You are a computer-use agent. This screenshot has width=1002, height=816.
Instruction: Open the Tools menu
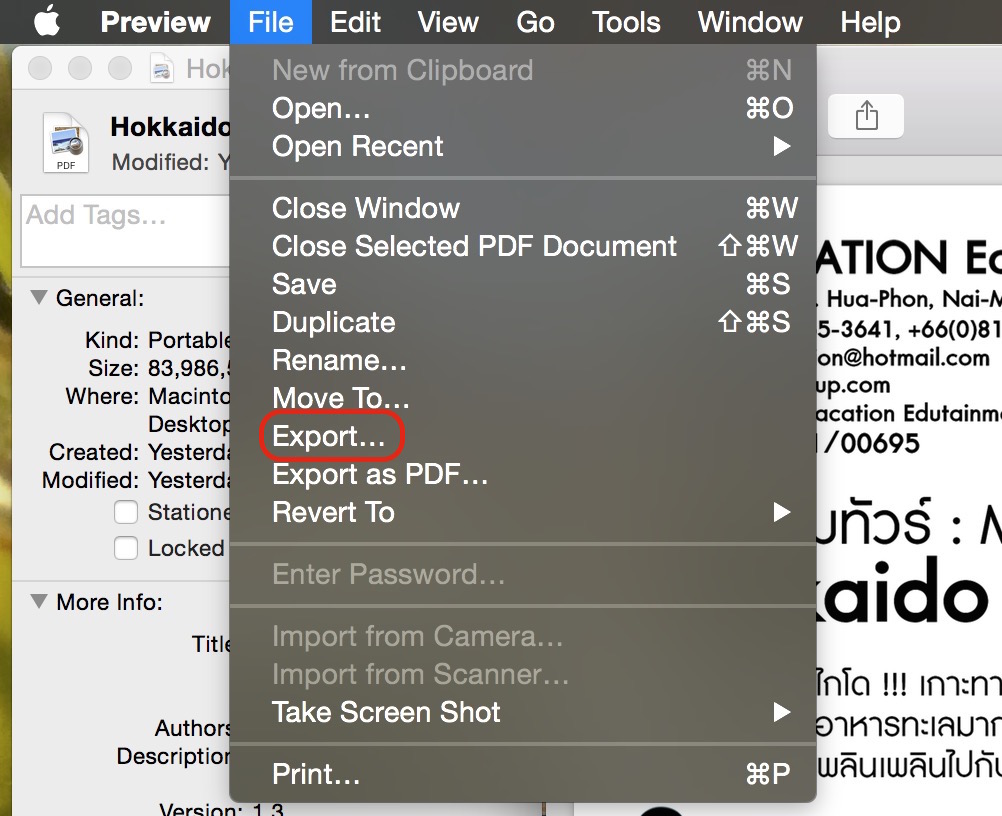(626, 22)
